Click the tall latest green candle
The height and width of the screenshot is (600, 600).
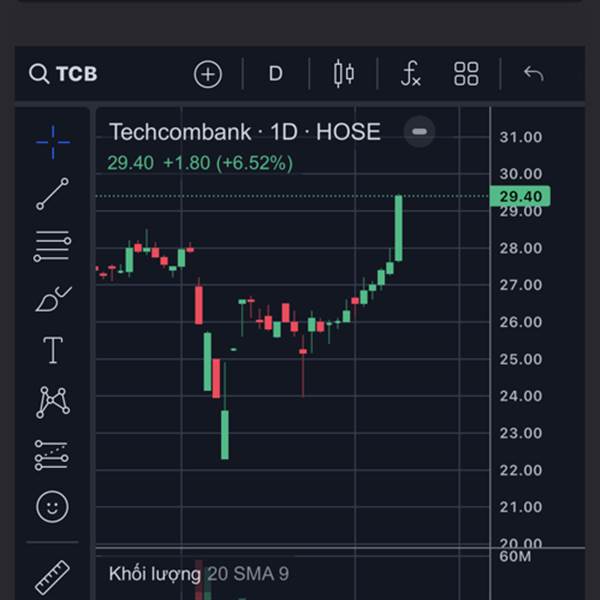click(x=399, y=228)
